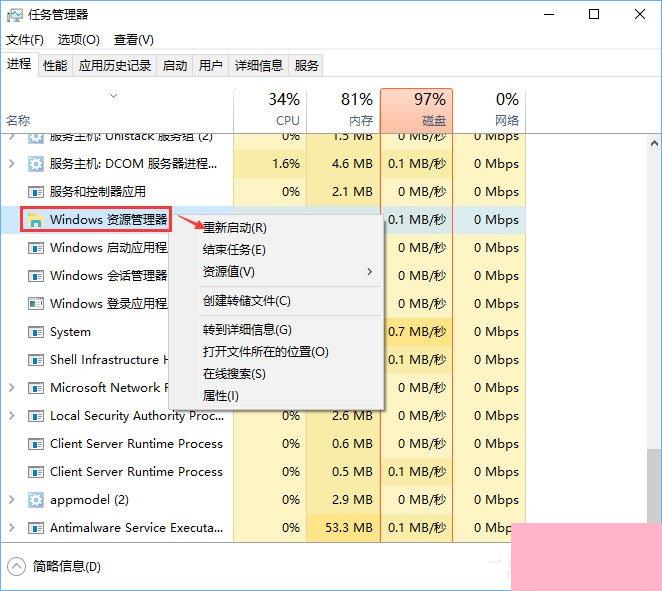This screenshot has width=662, height=591.
Task: Expand the Antimalware Service Executable group
Action: pos(12,528)
